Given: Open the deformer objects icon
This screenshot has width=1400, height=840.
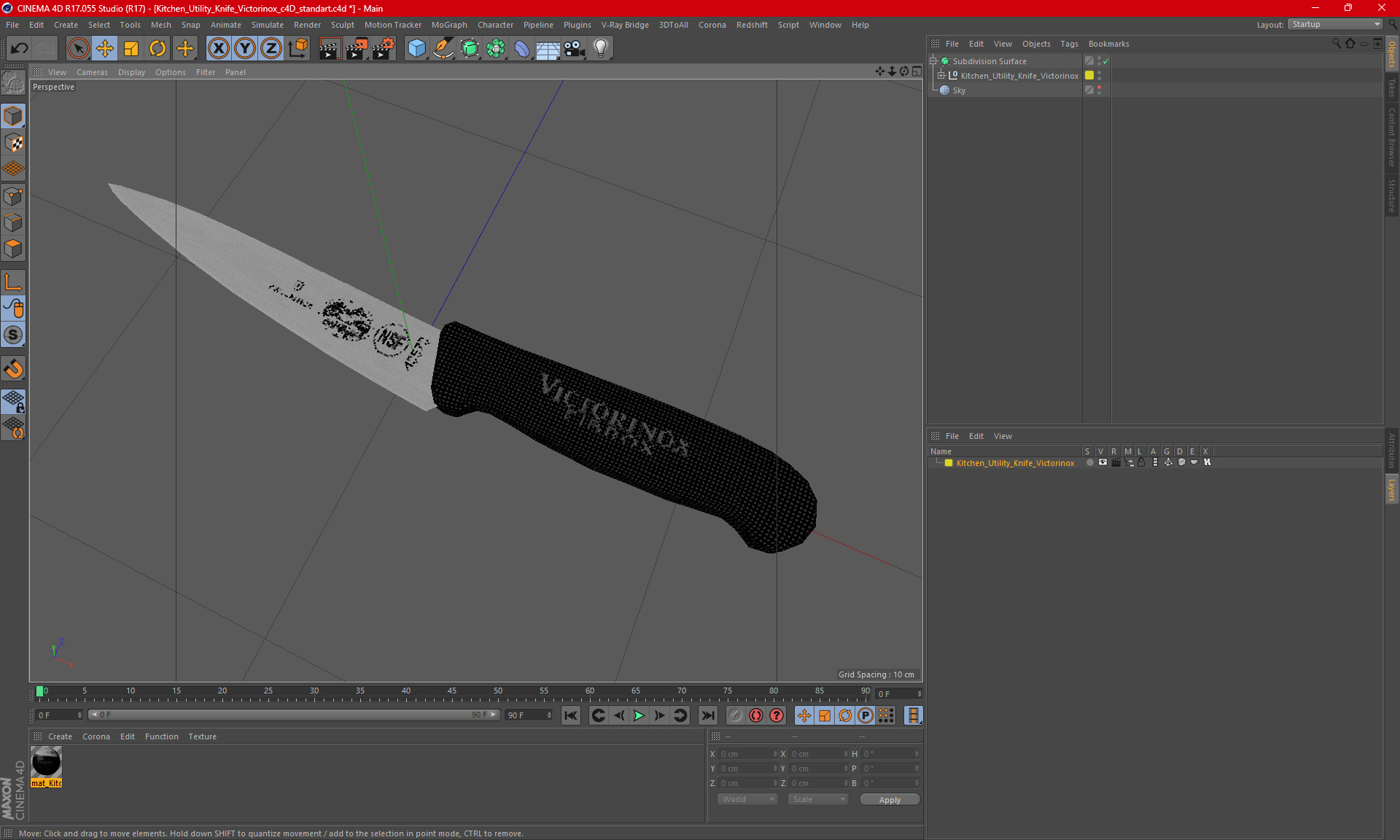Looking at the screenshot, I should 522,48.
